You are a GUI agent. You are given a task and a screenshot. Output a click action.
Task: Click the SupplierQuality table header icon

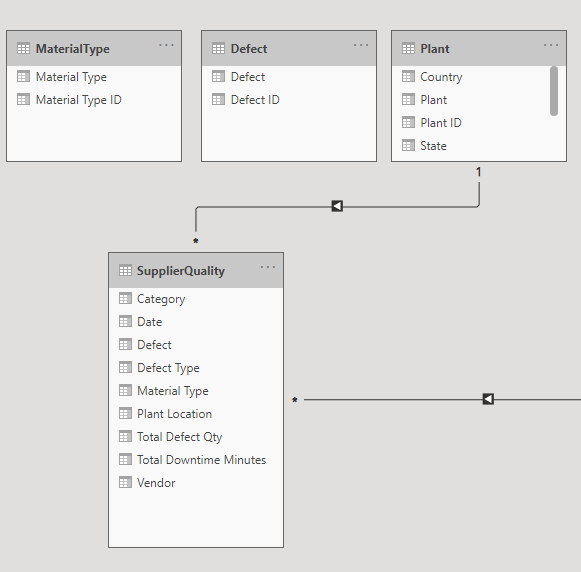125,270
